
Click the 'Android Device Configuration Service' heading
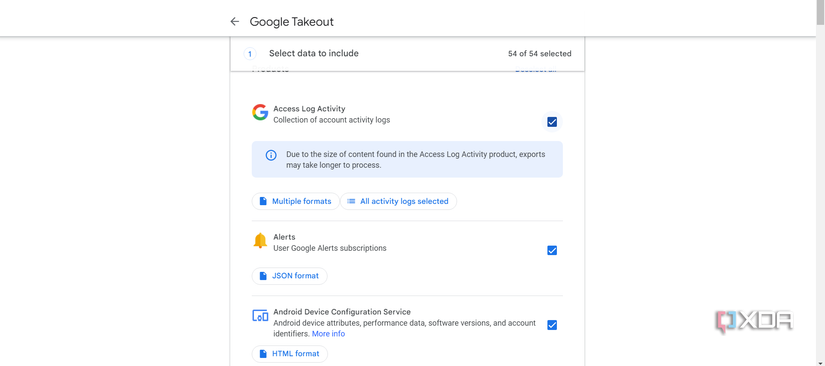(342, 312)
